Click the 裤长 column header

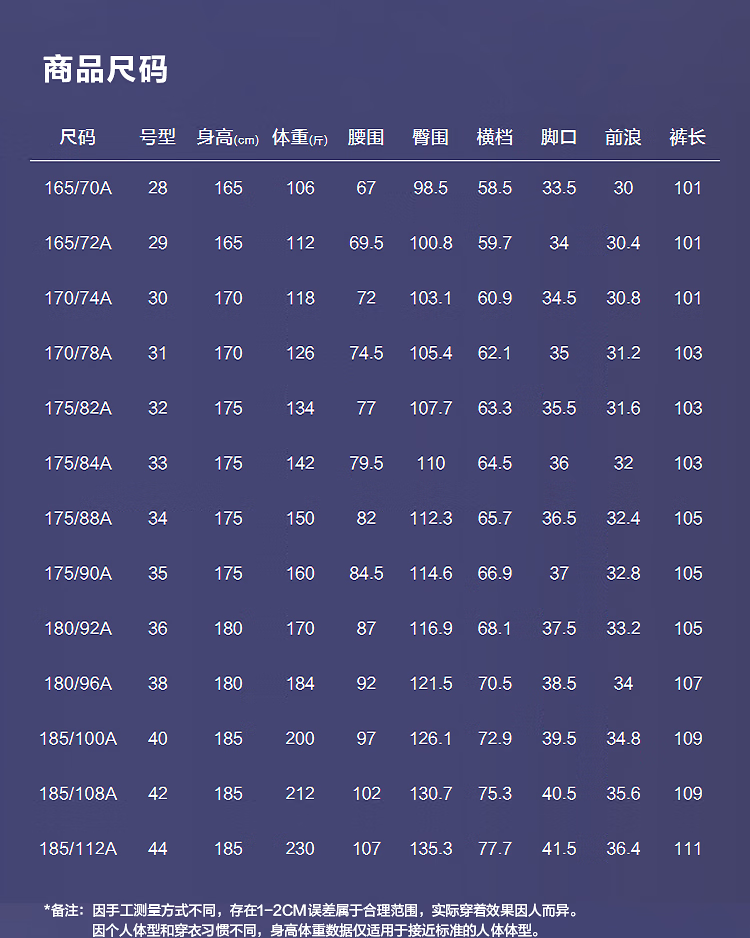tap(688, 137)
